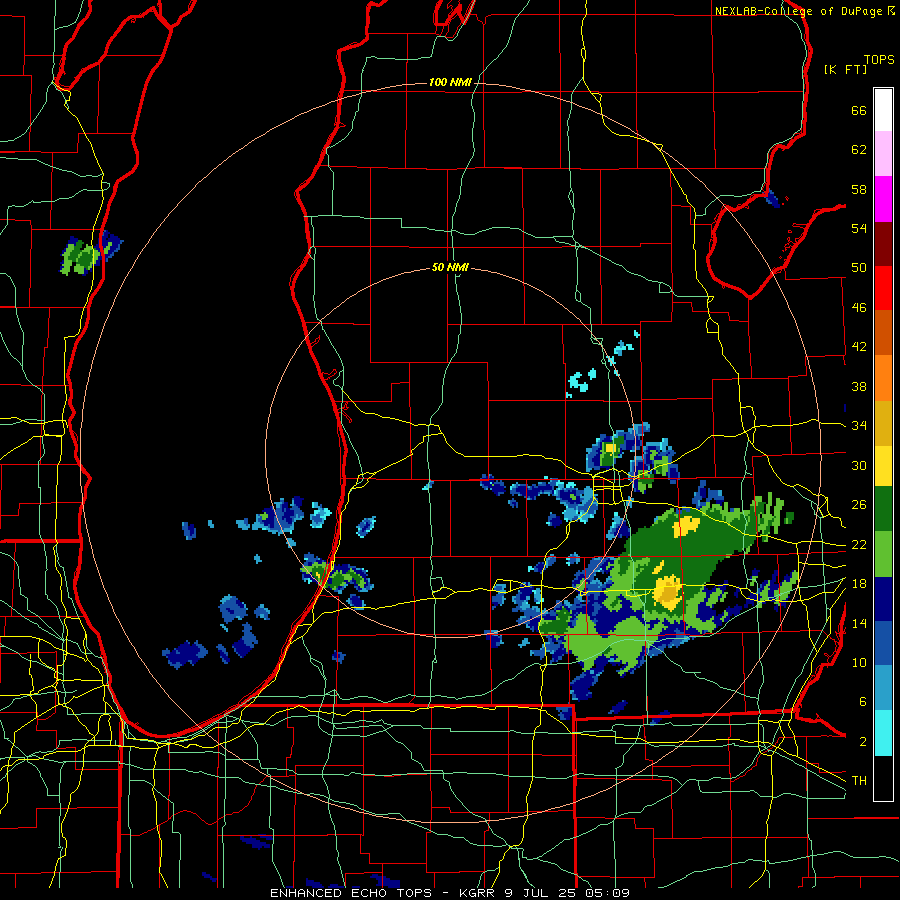Screen dimensions: 900x900
Task: Click legend value 50
Action: coord(859,267)
